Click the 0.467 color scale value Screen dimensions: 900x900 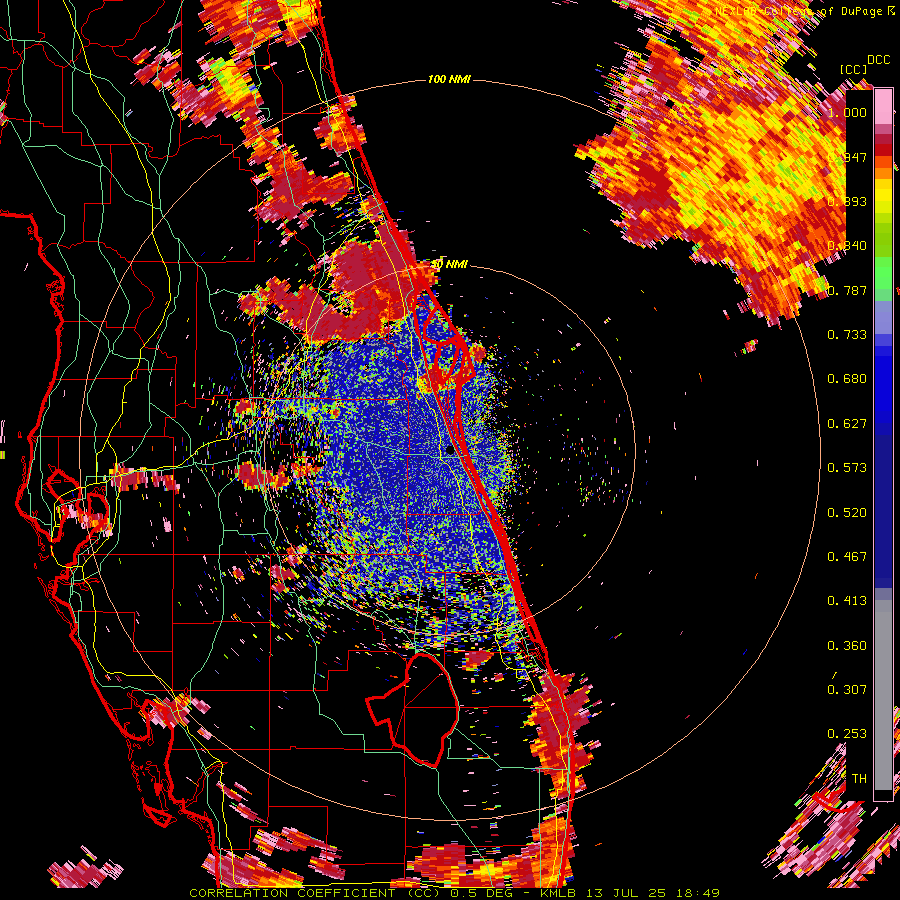847,557
